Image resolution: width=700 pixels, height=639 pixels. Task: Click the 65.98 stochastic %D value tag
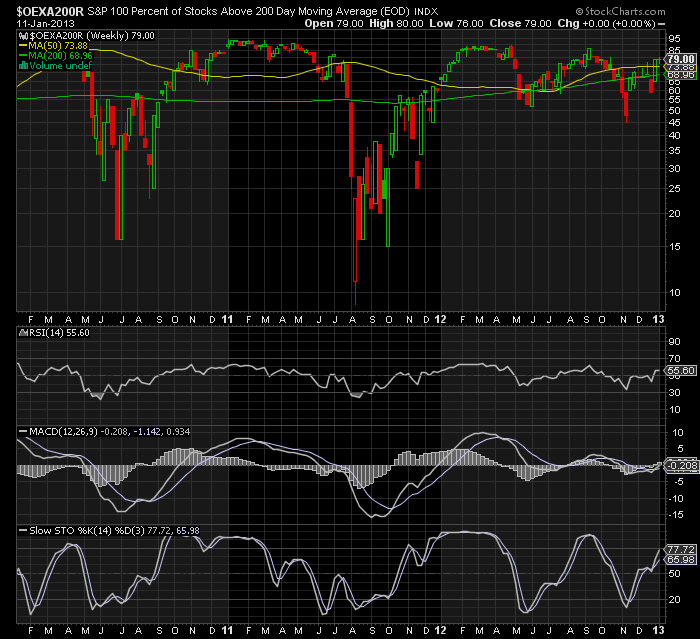(x=681, y=560)
